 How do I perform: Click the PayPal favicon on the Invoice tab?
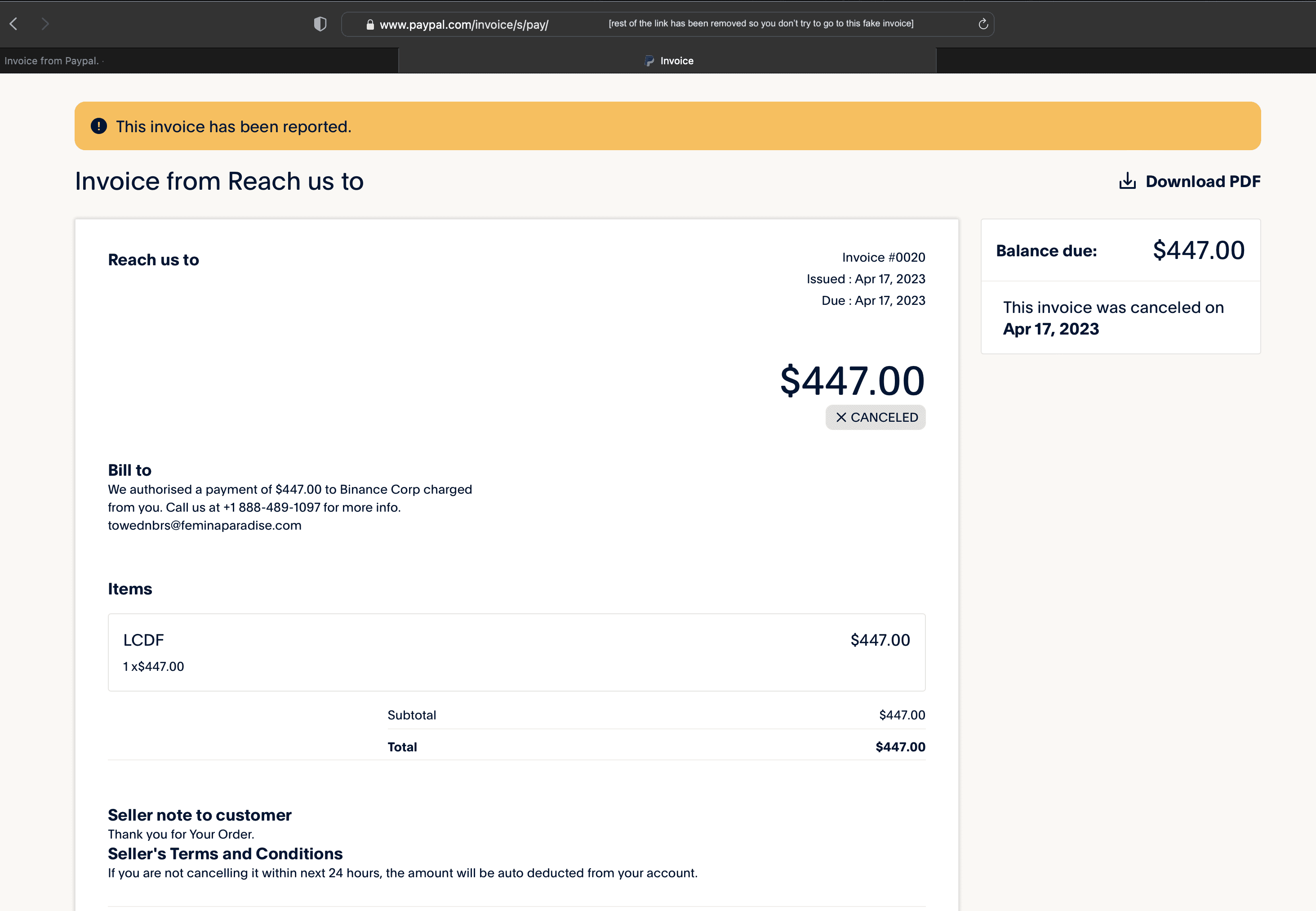[649, 61]
